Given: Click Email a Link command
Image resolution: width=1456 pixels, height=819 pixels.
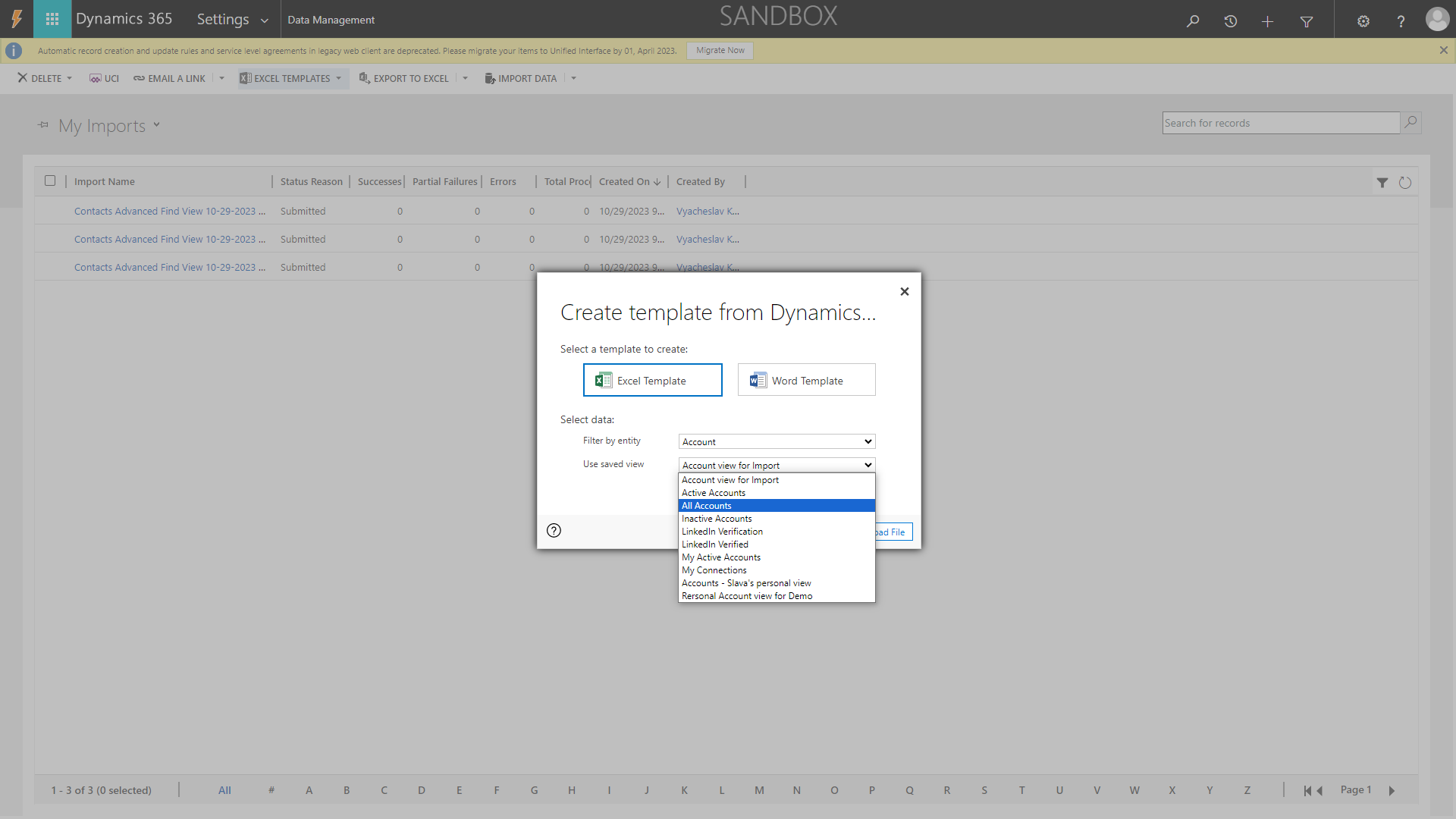Looking at the screenshot, I should coord(169,78).
